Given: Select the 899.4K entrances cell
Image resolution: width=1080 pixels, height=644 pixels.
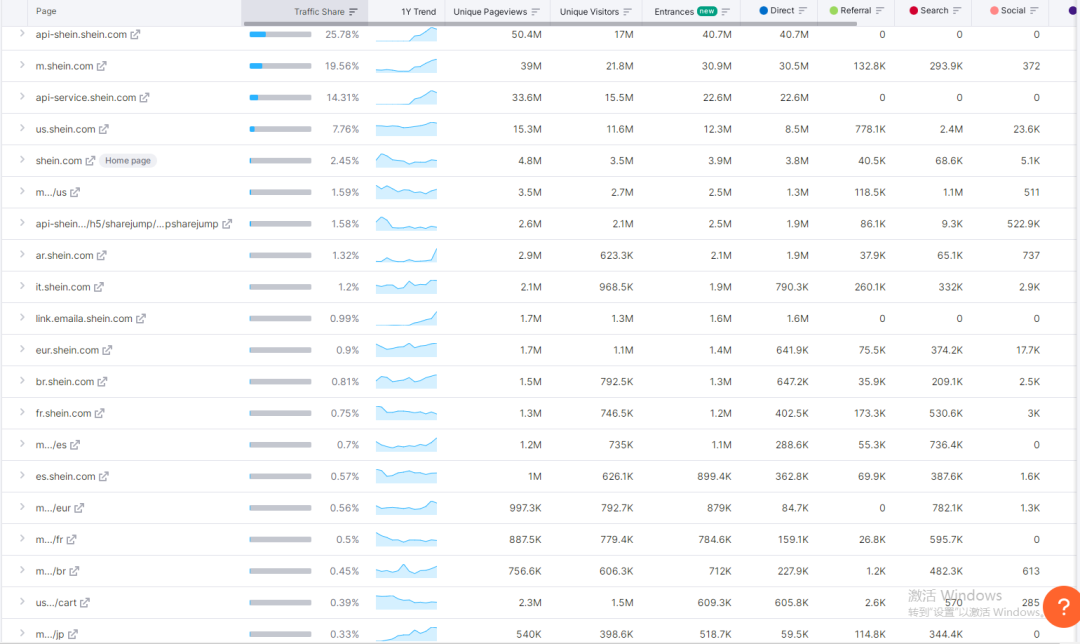Looking at the screenshot, I should pyautogui.click(x=714, y=477).
